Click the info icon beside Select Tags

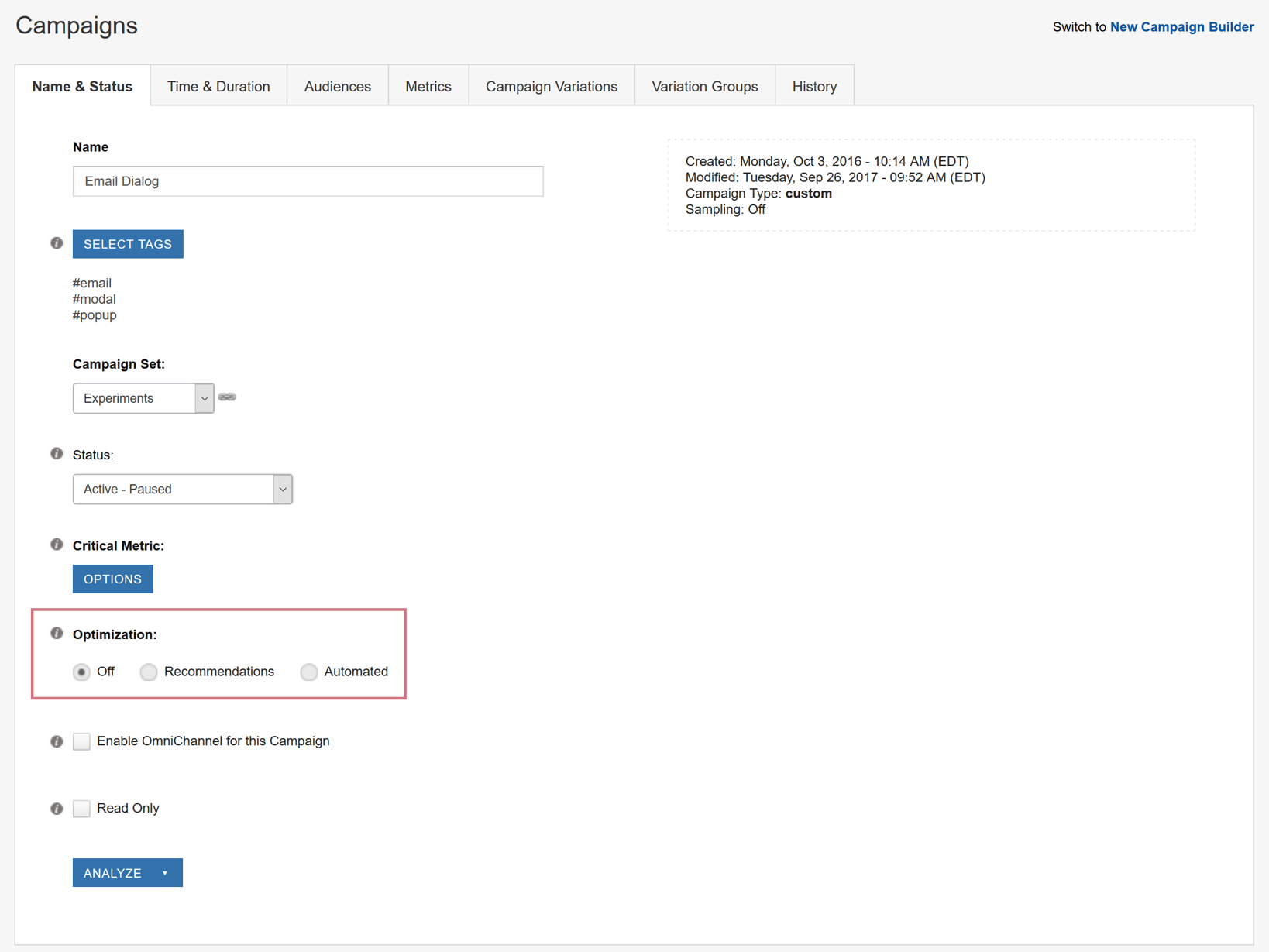click(x=57, y=243)
